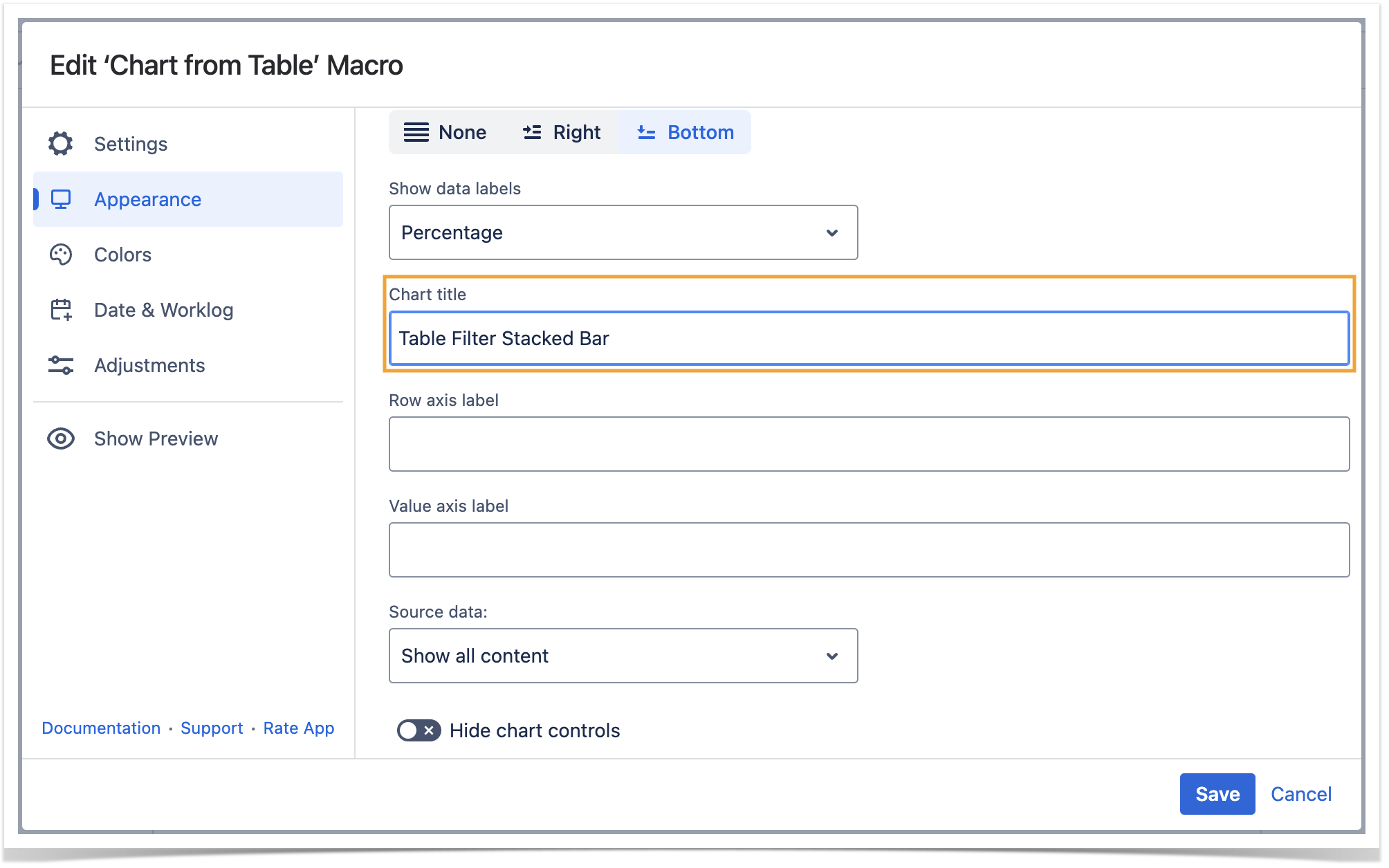Switch to Adjustments section
This screenshot has width=1389, height=868.
149,365
